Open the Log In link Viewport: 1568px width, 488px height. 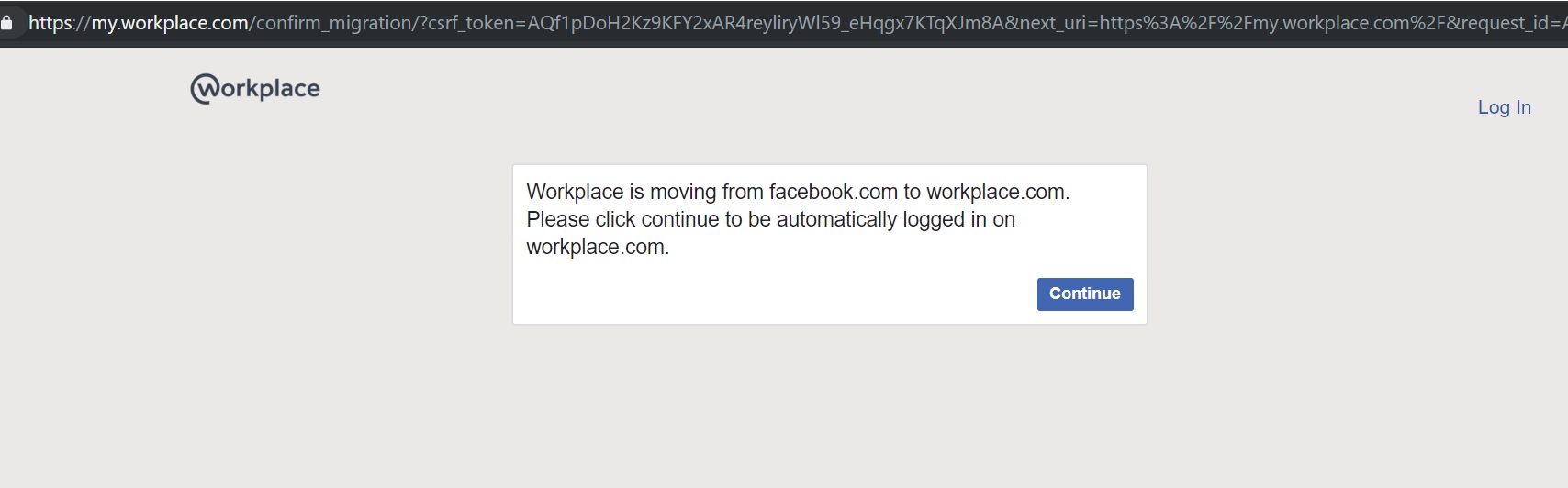[x=1504, y=107]
